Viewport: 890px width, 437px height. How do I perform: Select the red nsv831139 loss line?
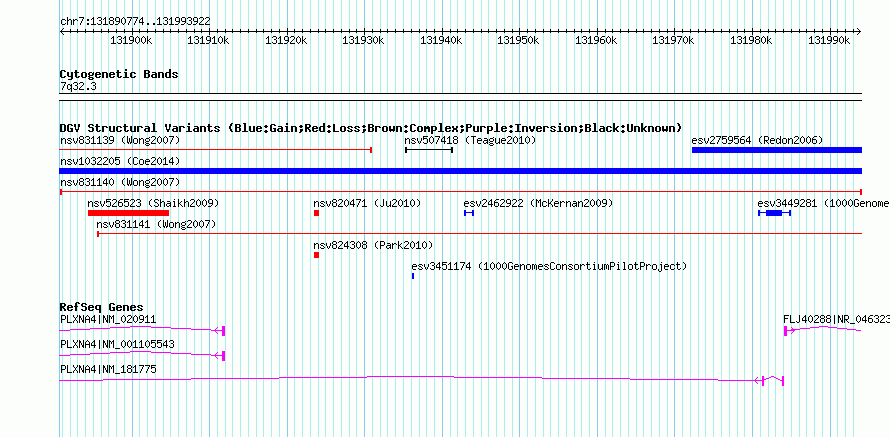(x=216, y=150)
